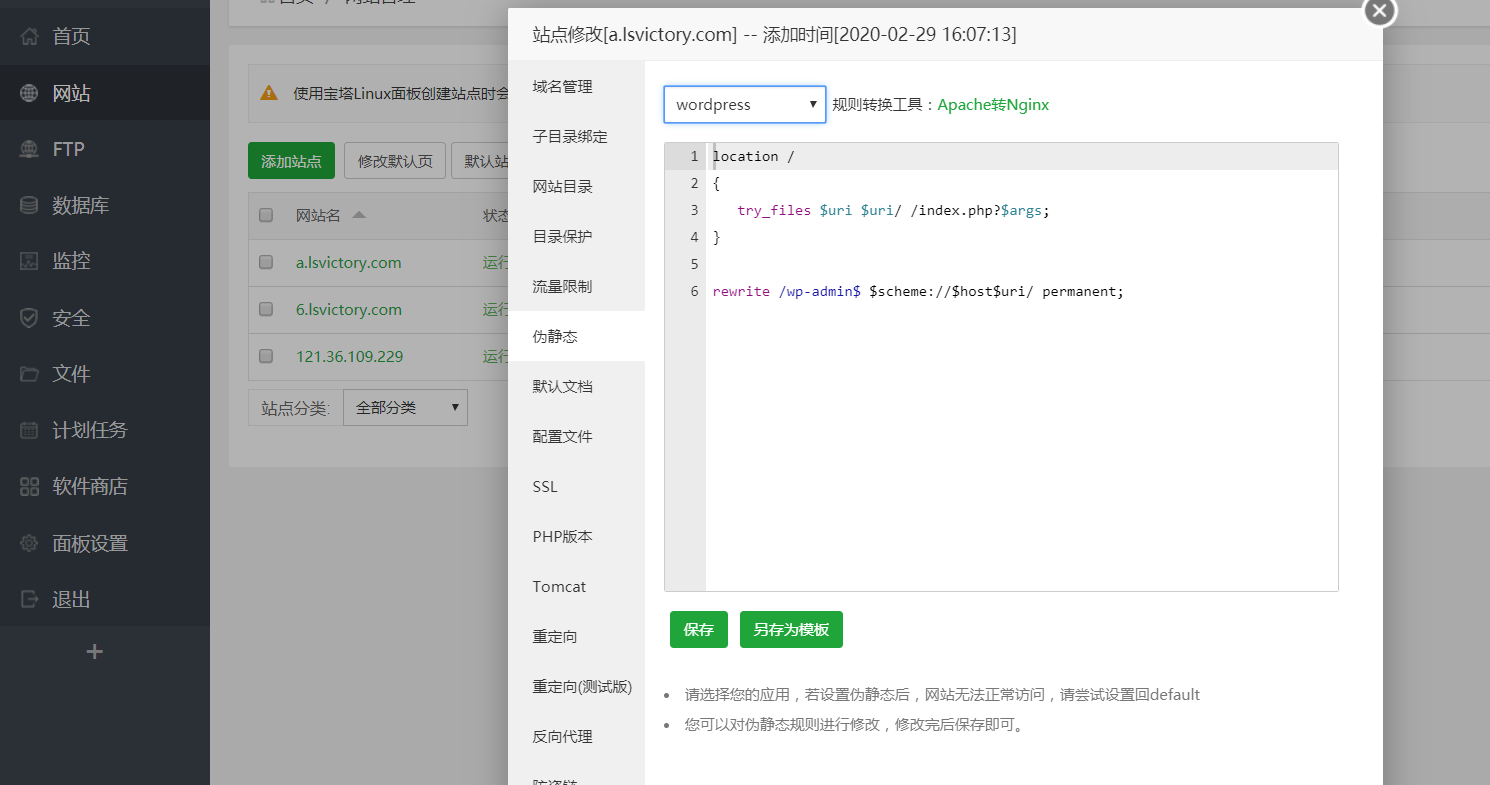Click 另存为模板 button

point(791,630)
